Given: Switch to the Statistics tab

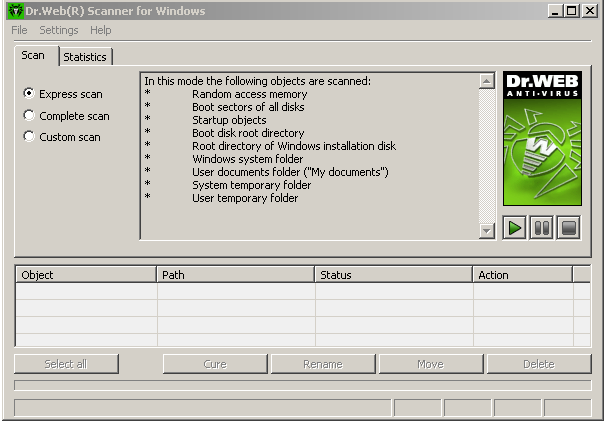Looking at the screenshot, I should pos(85,57).
